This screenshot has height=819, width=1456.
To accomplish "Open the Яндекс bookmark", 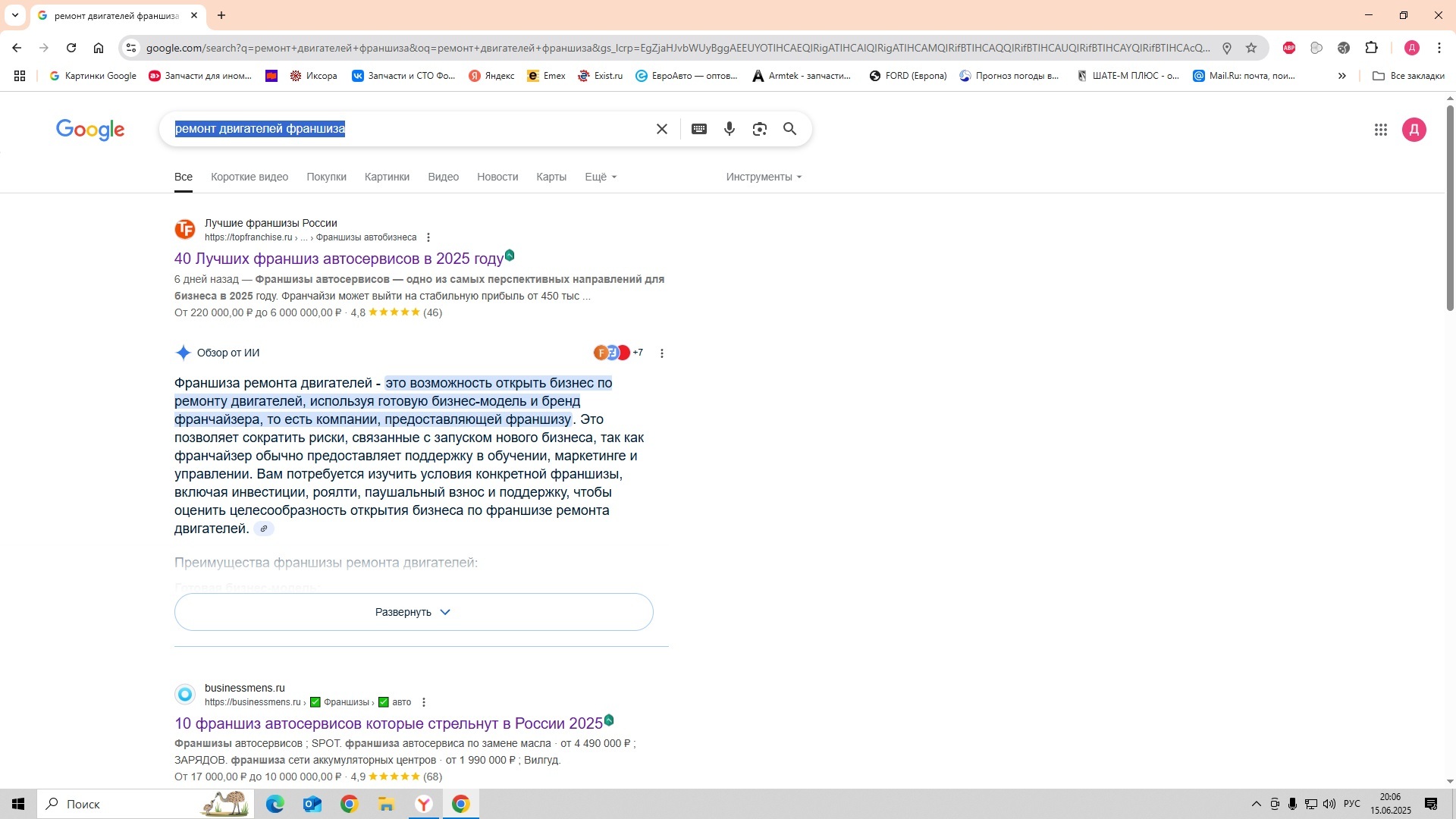I will coord(491,76).
